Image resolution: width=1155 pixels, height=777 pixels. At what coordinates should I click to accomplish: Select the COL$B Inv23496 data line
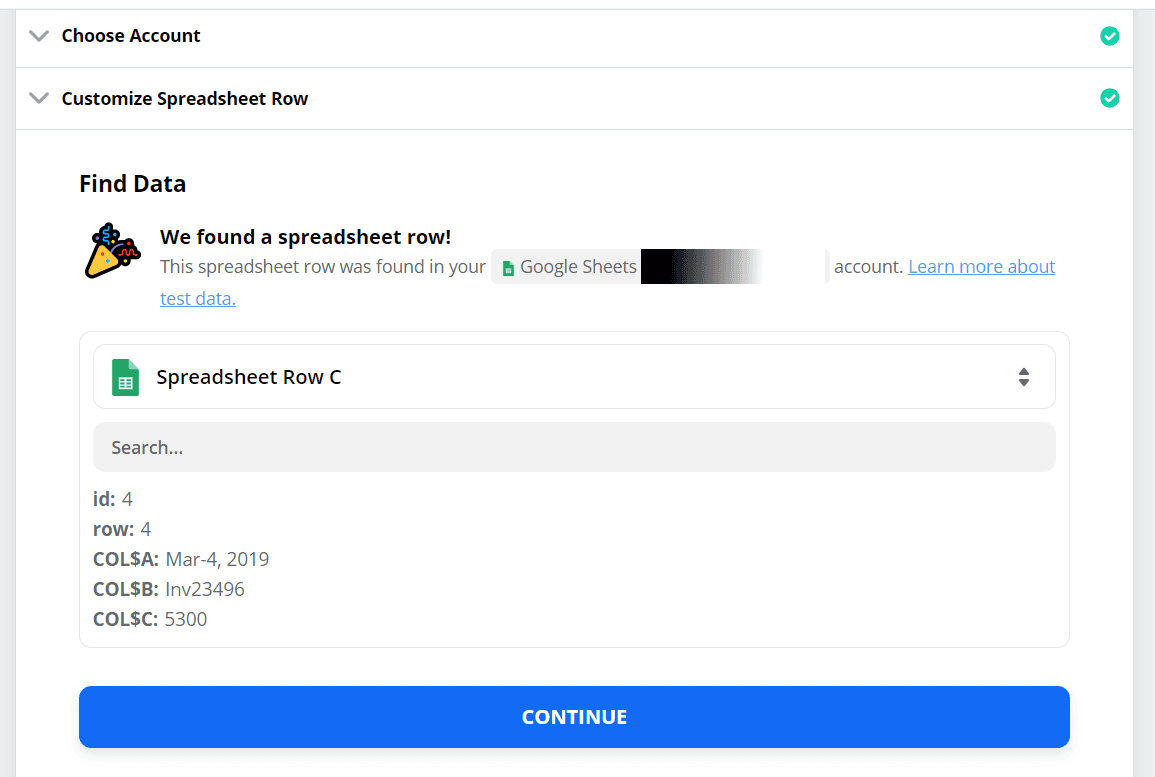click(x=169, y=589)
